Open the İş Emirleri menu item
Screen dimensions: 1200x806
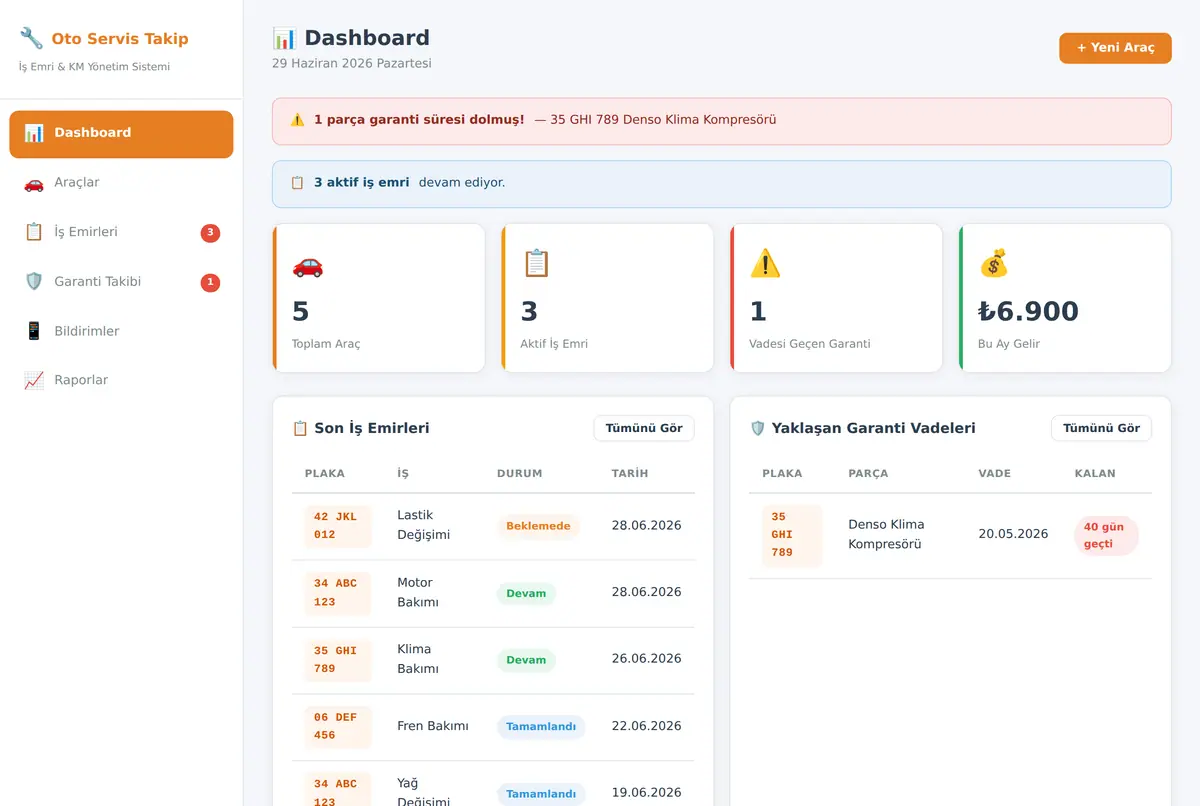[x=121, y=232]
